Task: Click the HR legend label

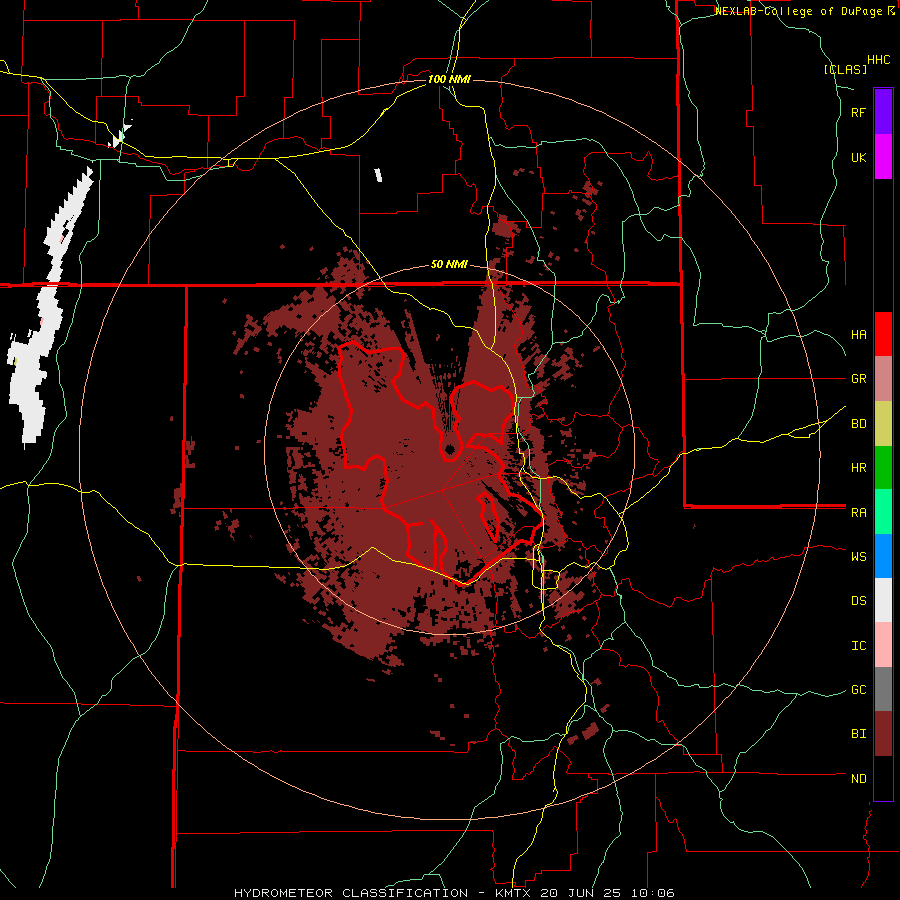Action: point(858,468)
